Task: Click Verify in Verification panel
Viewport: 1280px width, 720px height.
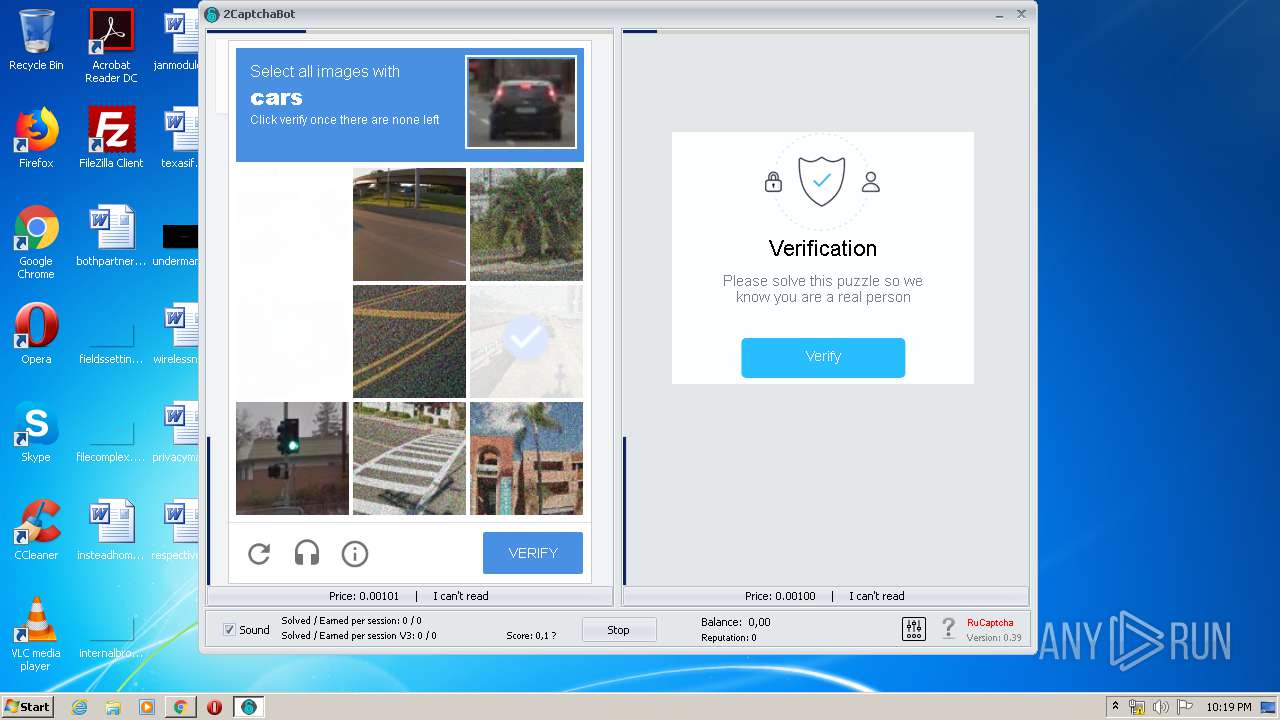Action: point(823,357)
